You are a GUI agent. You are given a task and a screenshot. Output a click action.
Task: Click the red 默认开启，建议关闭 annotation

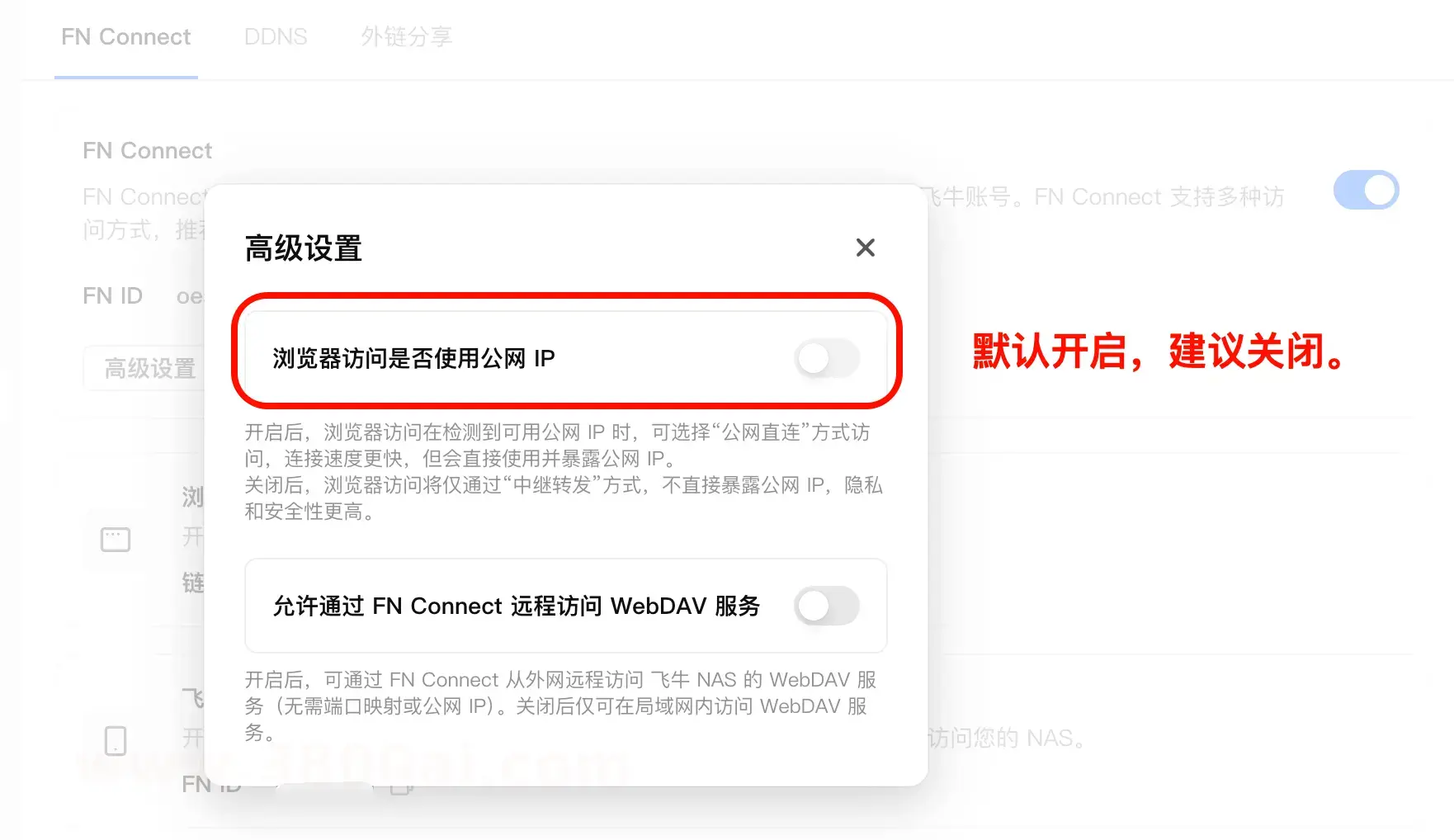pos(1160,352)
